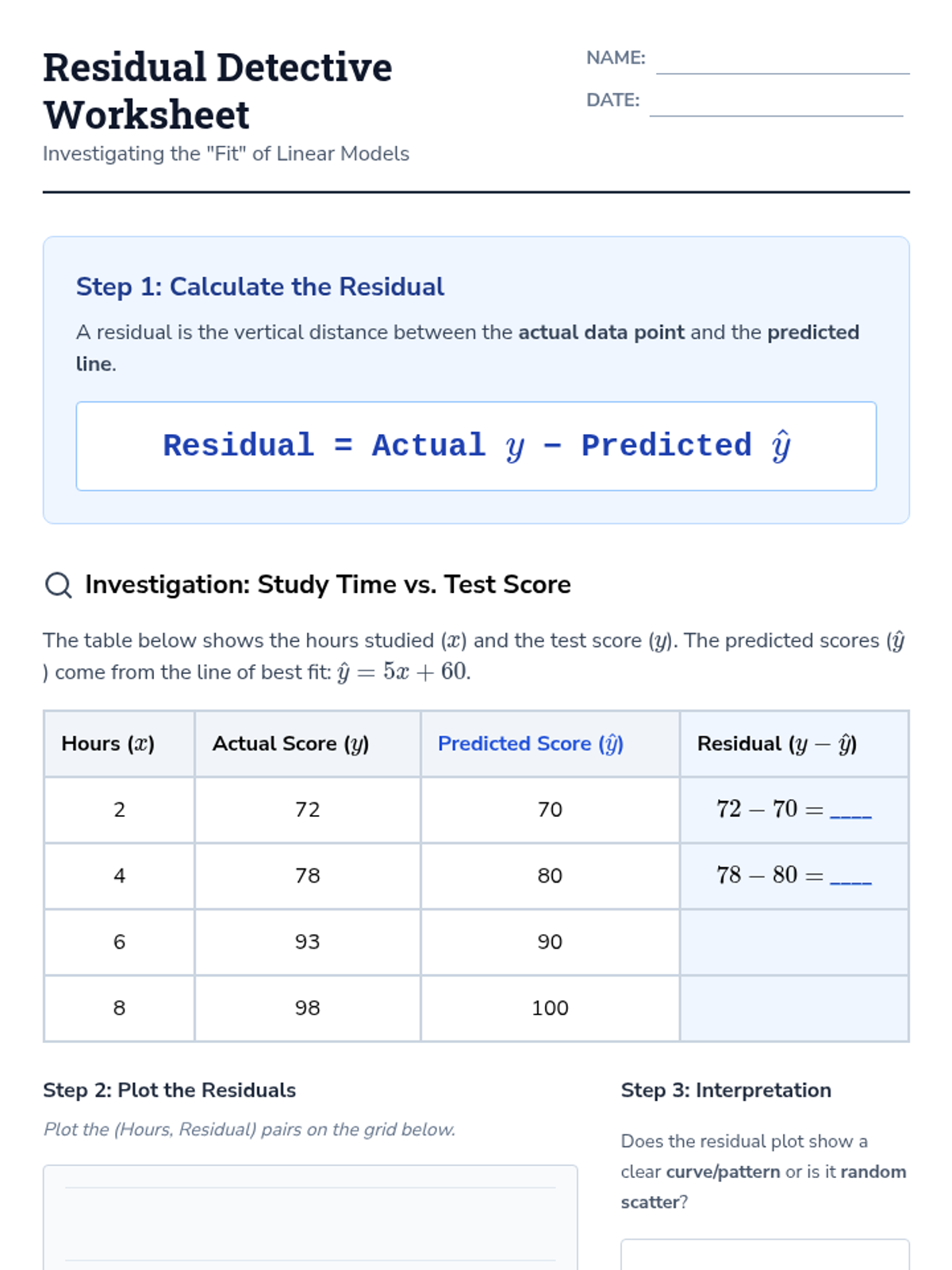952x1270 pixels.
Task: Click the residual formula box
Action: click(476, 446)
